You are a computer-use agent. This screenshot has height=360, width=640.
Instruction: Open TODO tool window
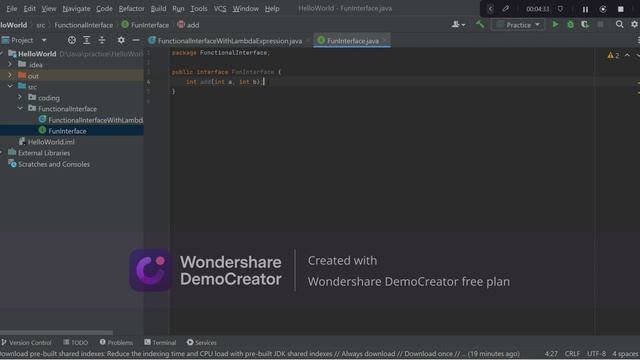click(x=76, y=342)
